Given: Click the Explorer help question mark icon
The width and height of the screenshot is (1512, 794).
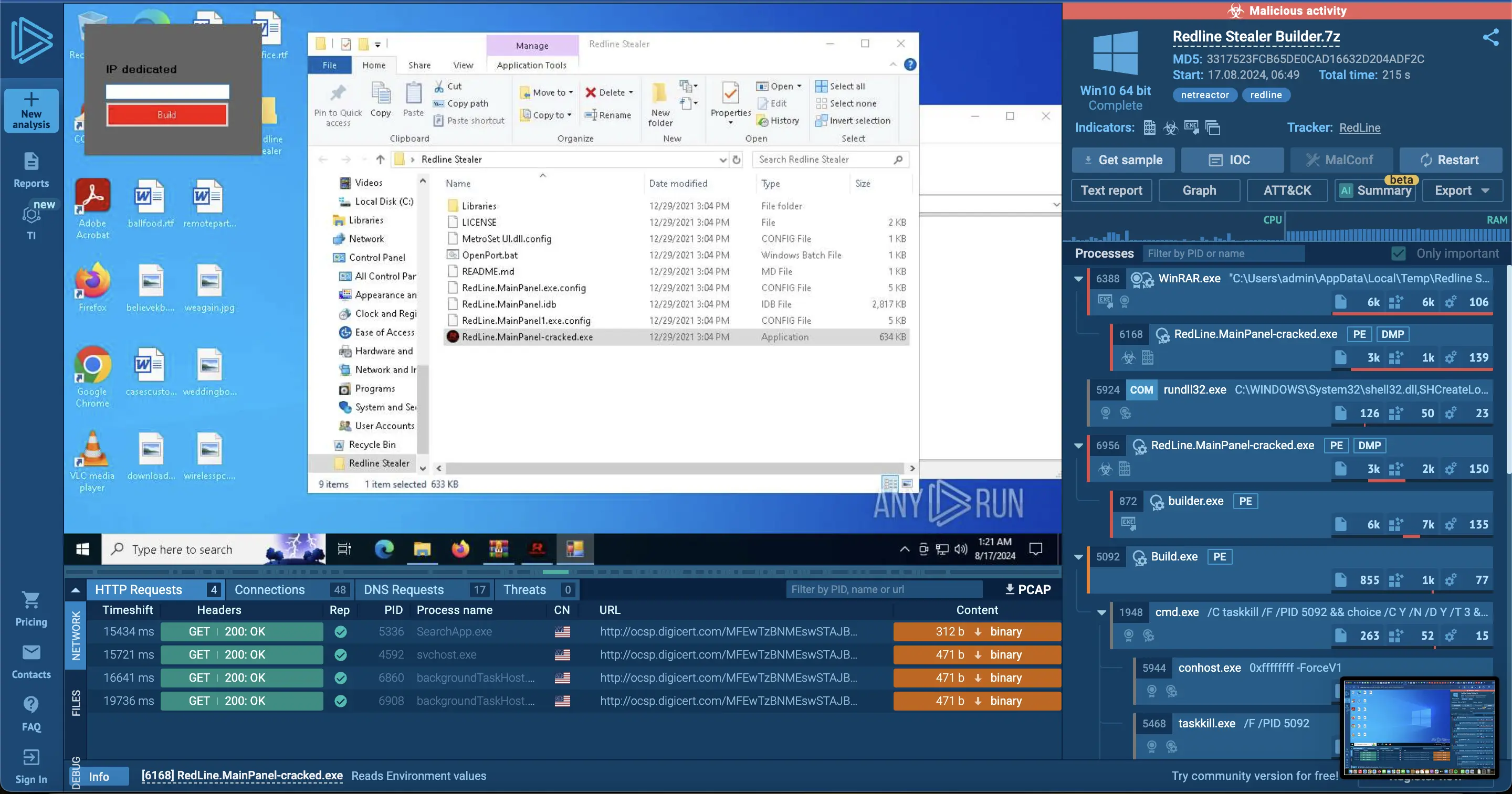Looking at the screenshot, I should coord(910,65).
